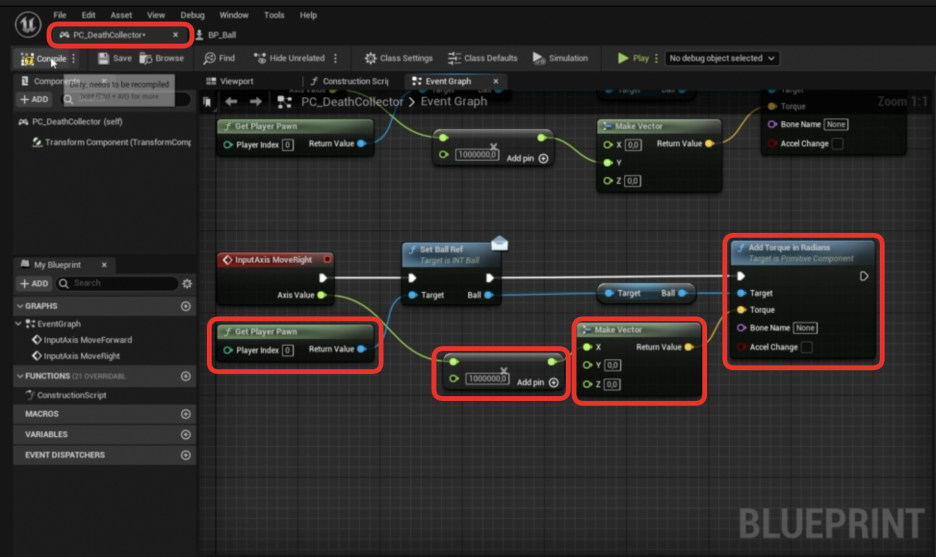Image resolution: width=936 pixels, height=557 pixels.
Task: Open the debug object selector dropdown
Action: (722, 58)
